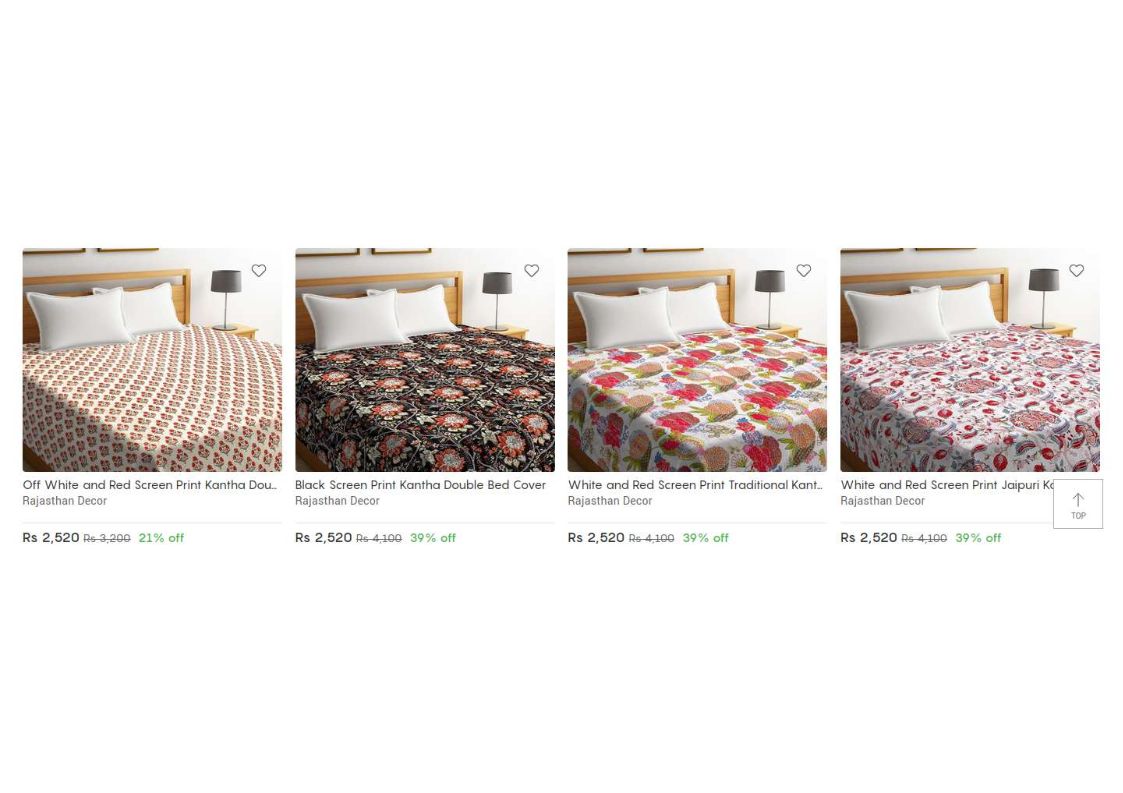Click the Rs 2,520 price with 21% off
The width and height of the screenshot is (1123, 793).
coord(51,537)
